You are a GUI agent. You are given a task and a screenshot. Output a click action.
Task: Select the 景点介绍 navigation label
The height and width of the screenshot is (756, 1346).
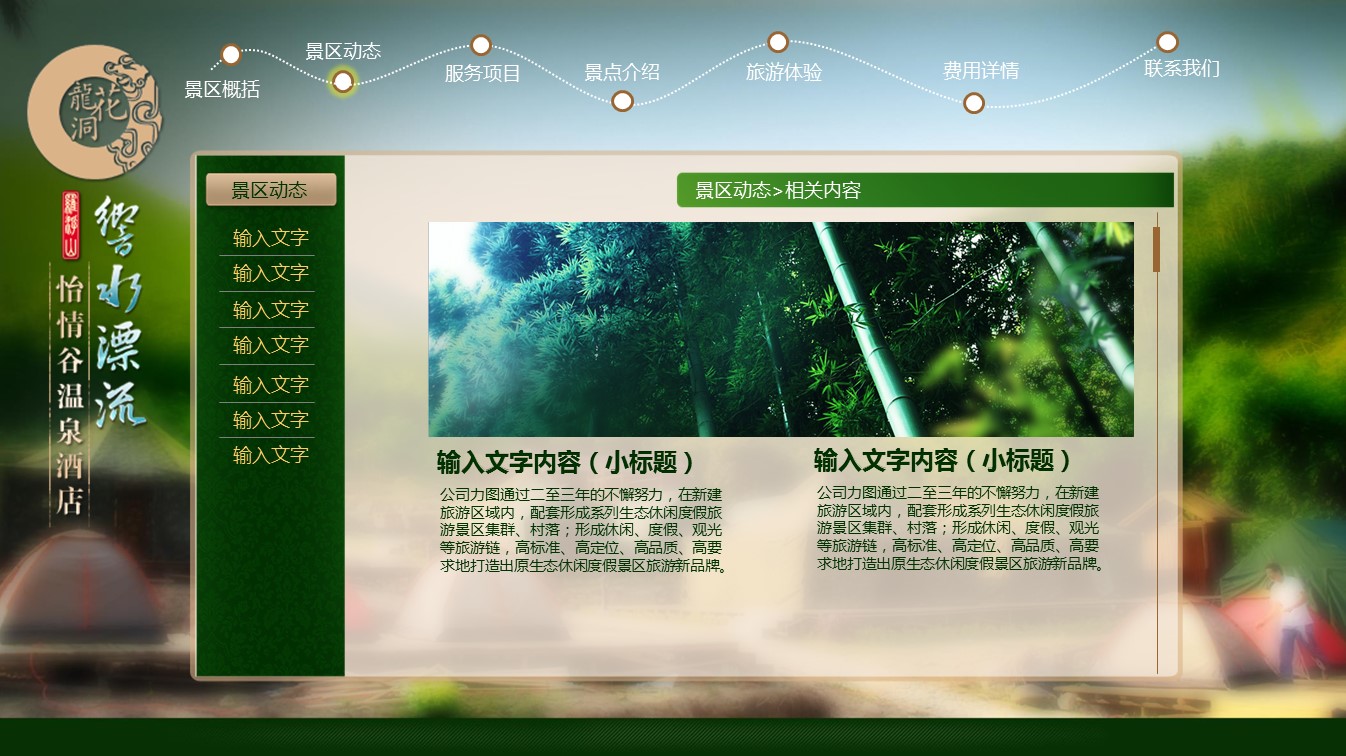[x=622, y=72]
